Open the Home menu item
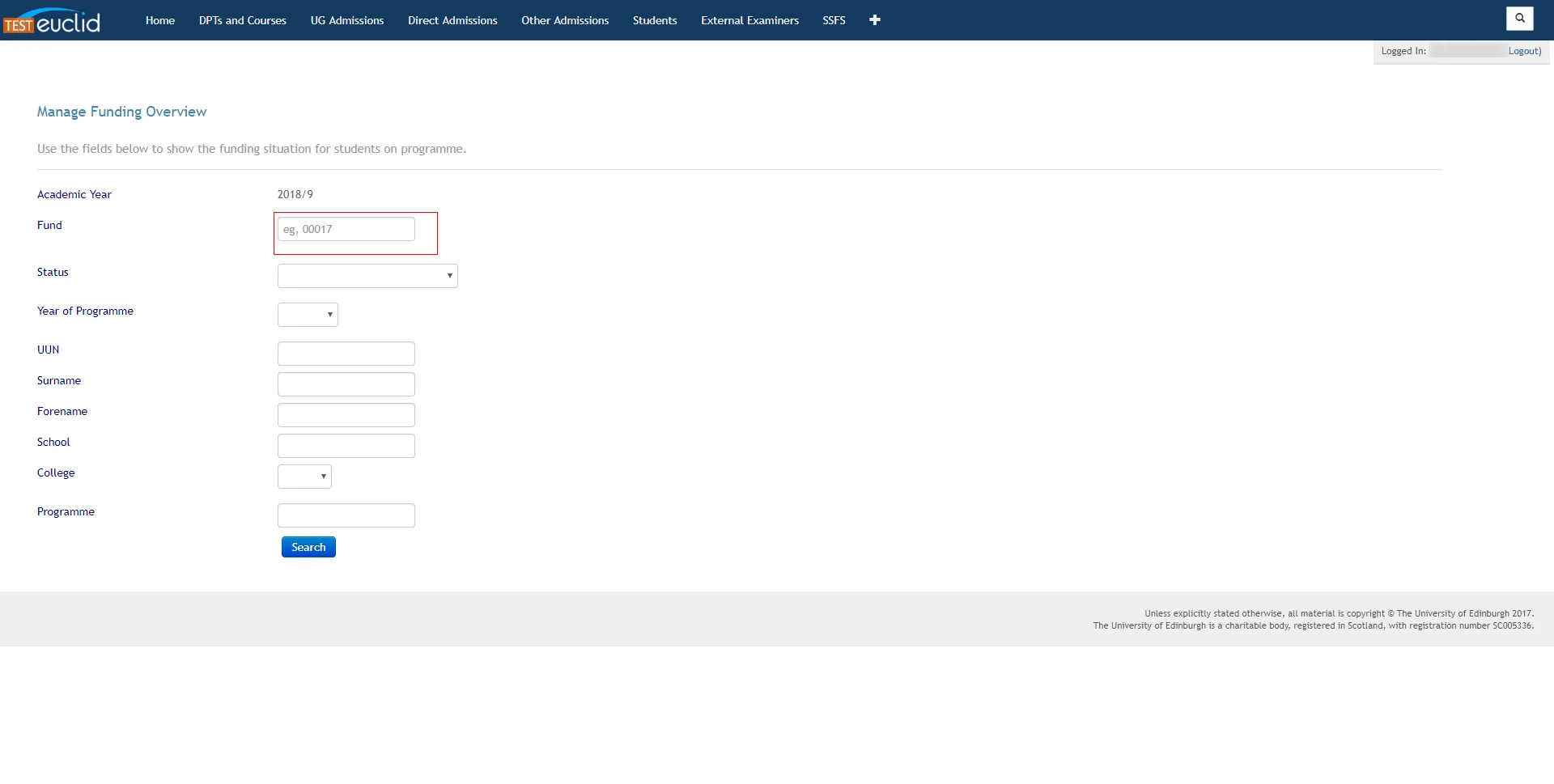 [x=160, y=20]
